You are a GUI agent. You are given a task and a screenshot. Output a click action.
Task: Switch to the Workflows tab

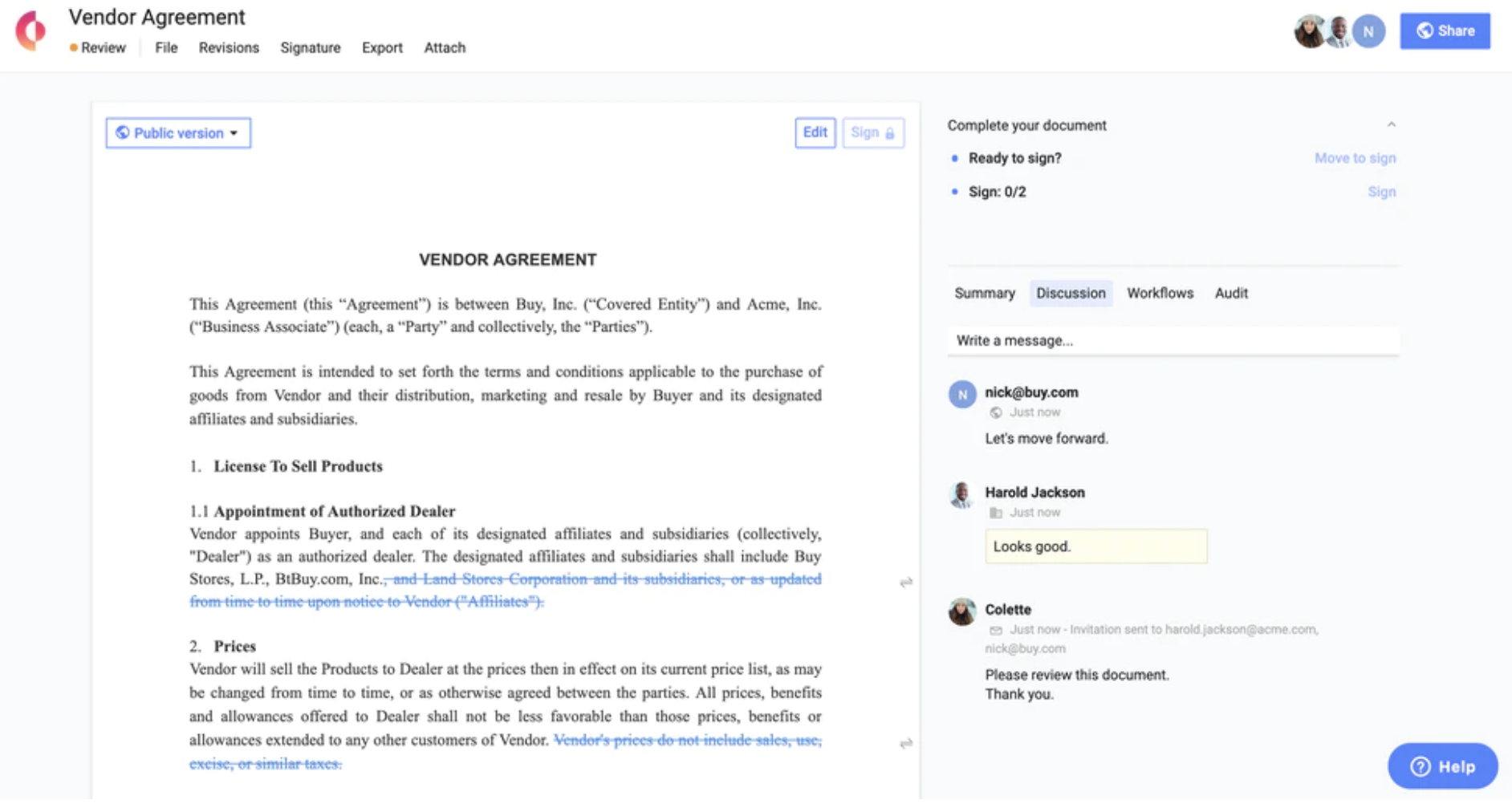point(1160,293)
